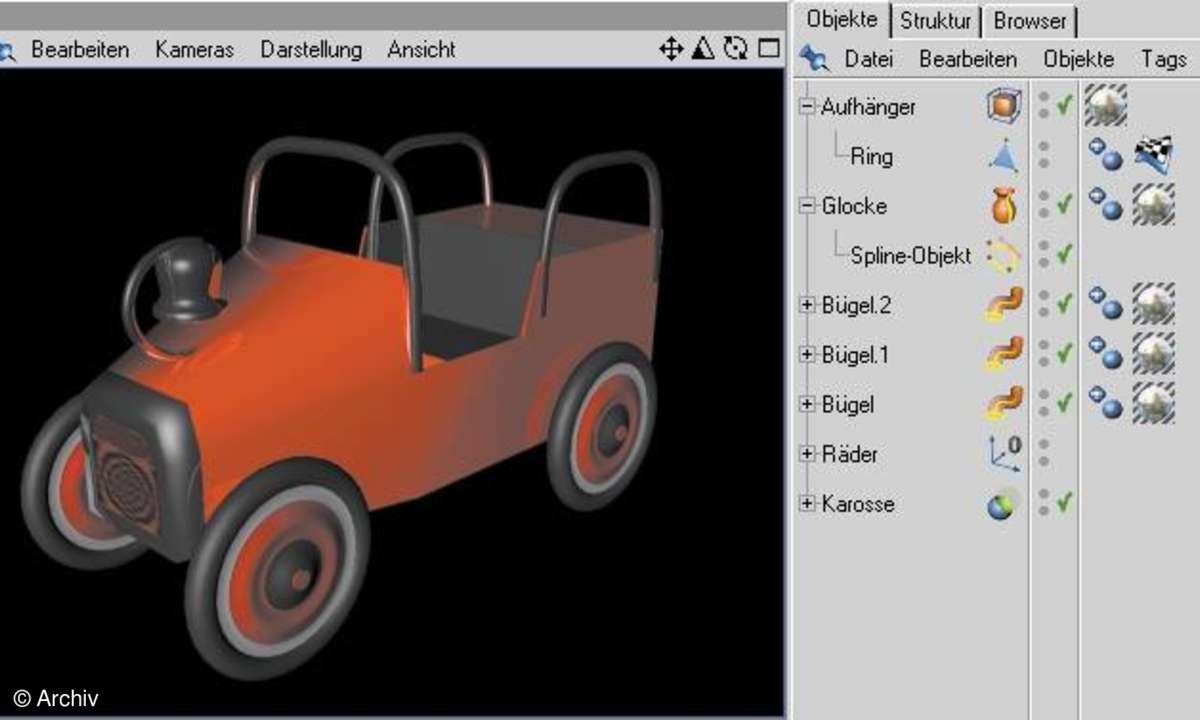Toggle visibility dots for the Räder object

coord(1044,453)
